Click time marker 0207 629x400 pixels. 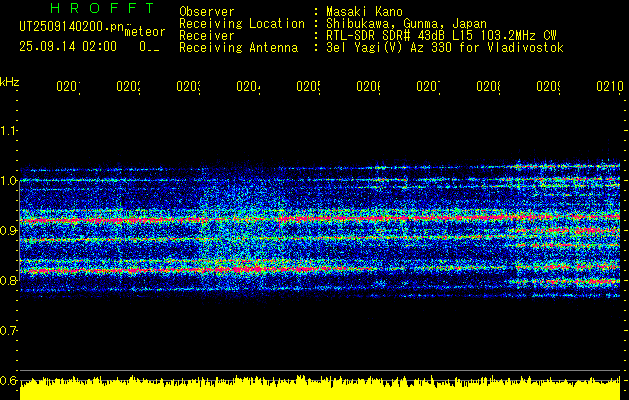(428, 86)
